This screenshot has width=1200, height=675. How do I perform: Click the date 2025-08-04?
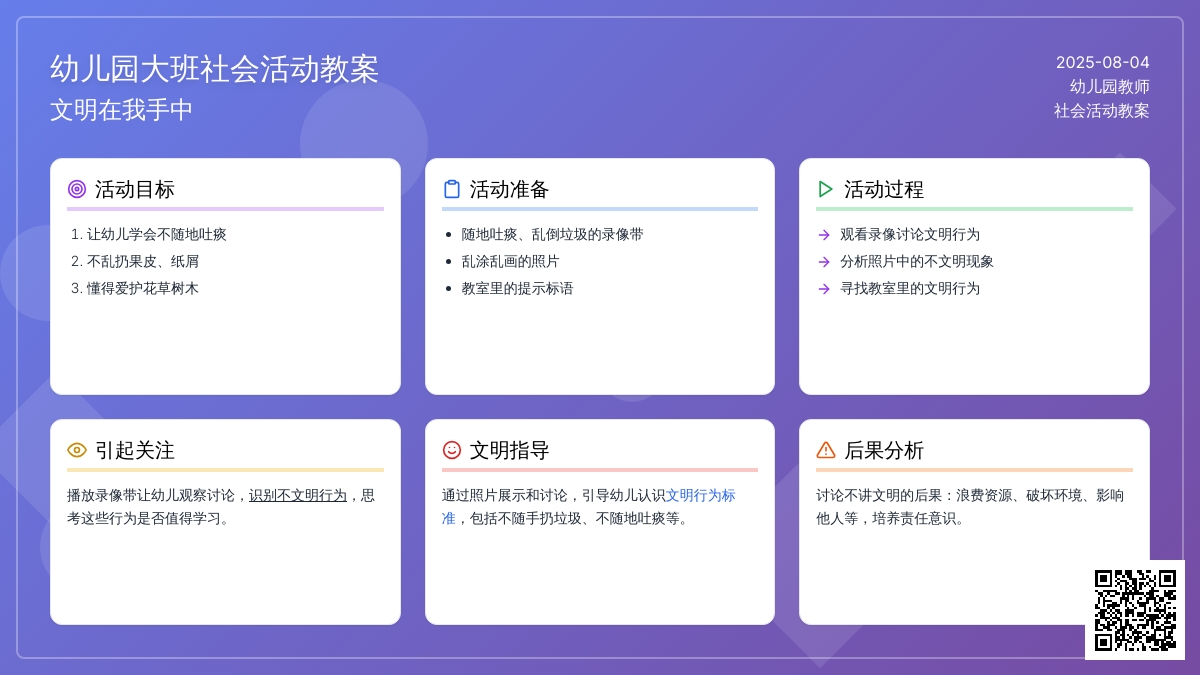coord(1103,62)
